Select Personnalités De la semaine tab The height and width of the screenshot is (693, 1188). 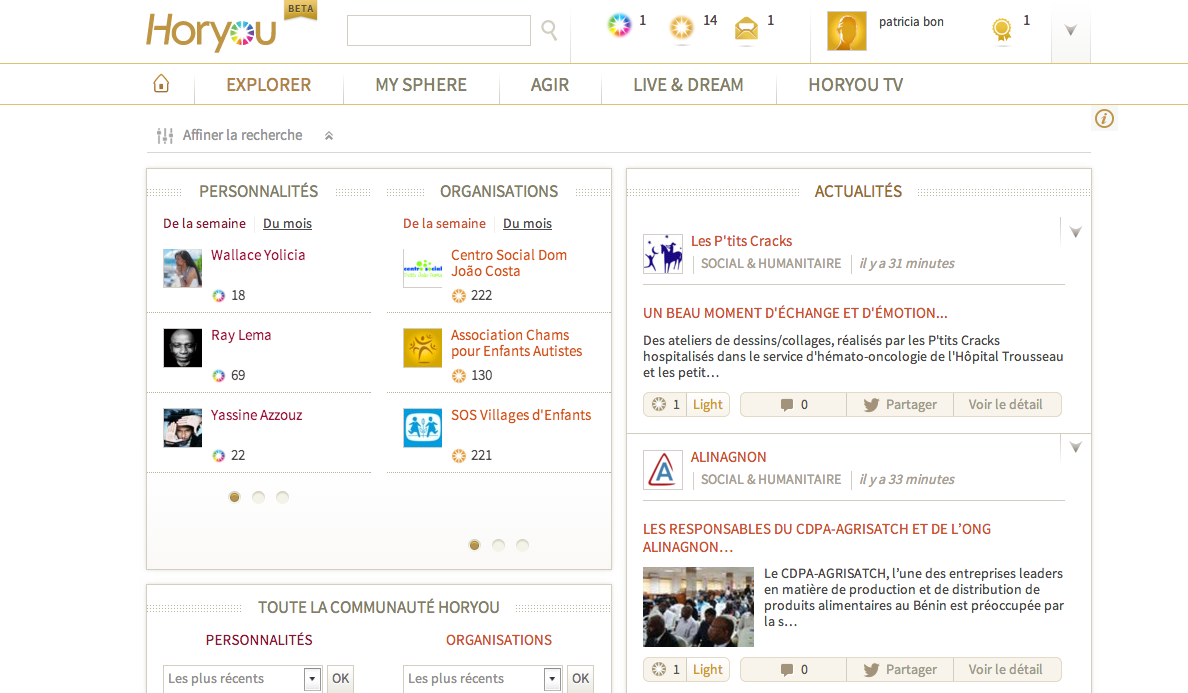point(204,223)
